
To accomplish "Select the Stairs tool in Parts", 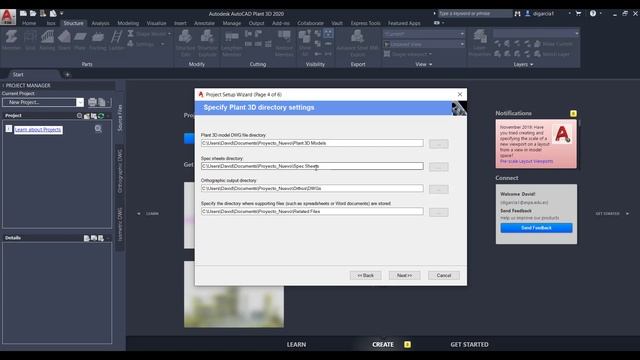I will click(x=64, y=40).
